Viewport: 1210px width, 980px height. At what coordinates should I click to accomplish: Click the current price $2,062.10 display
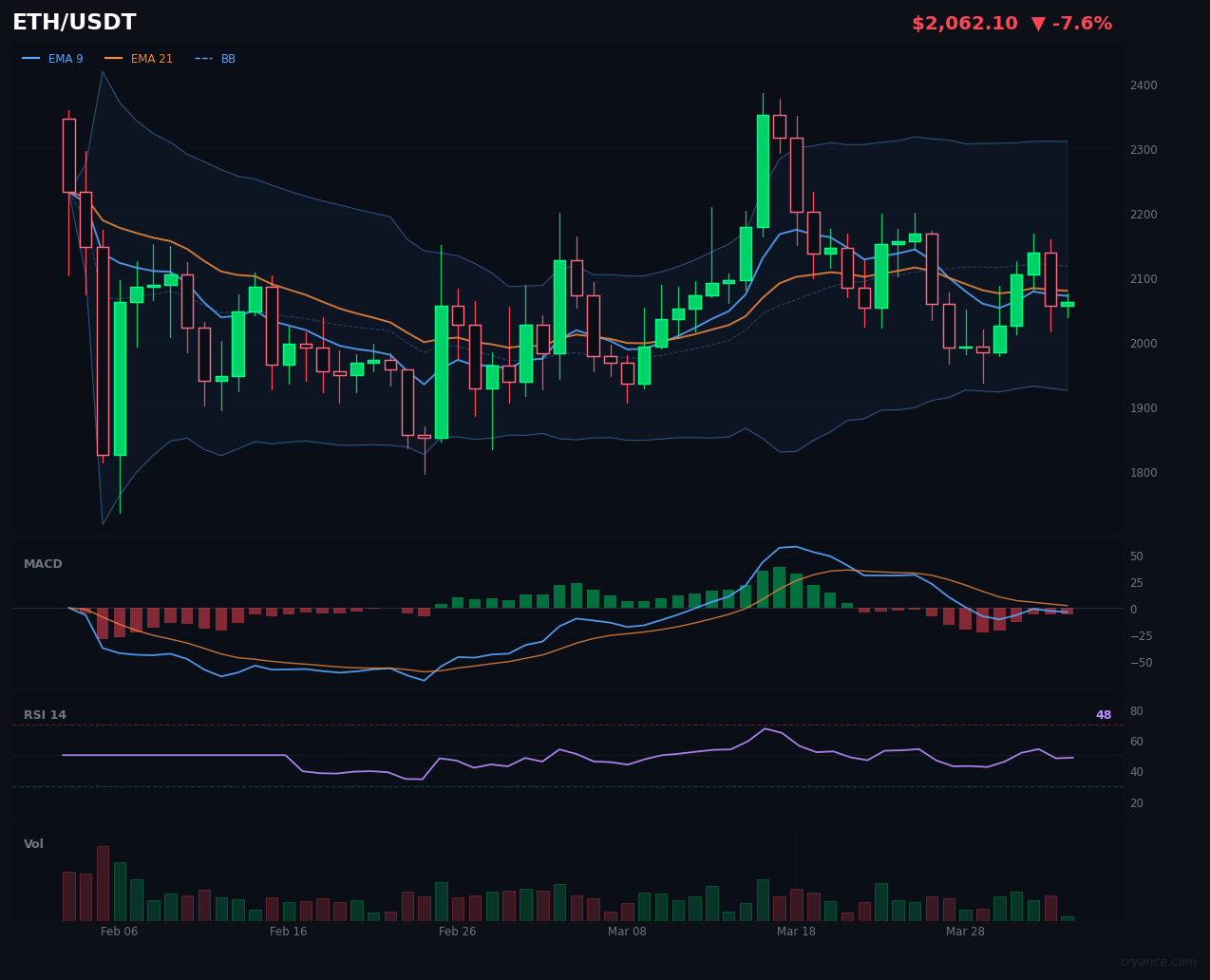tap(965, 22)
